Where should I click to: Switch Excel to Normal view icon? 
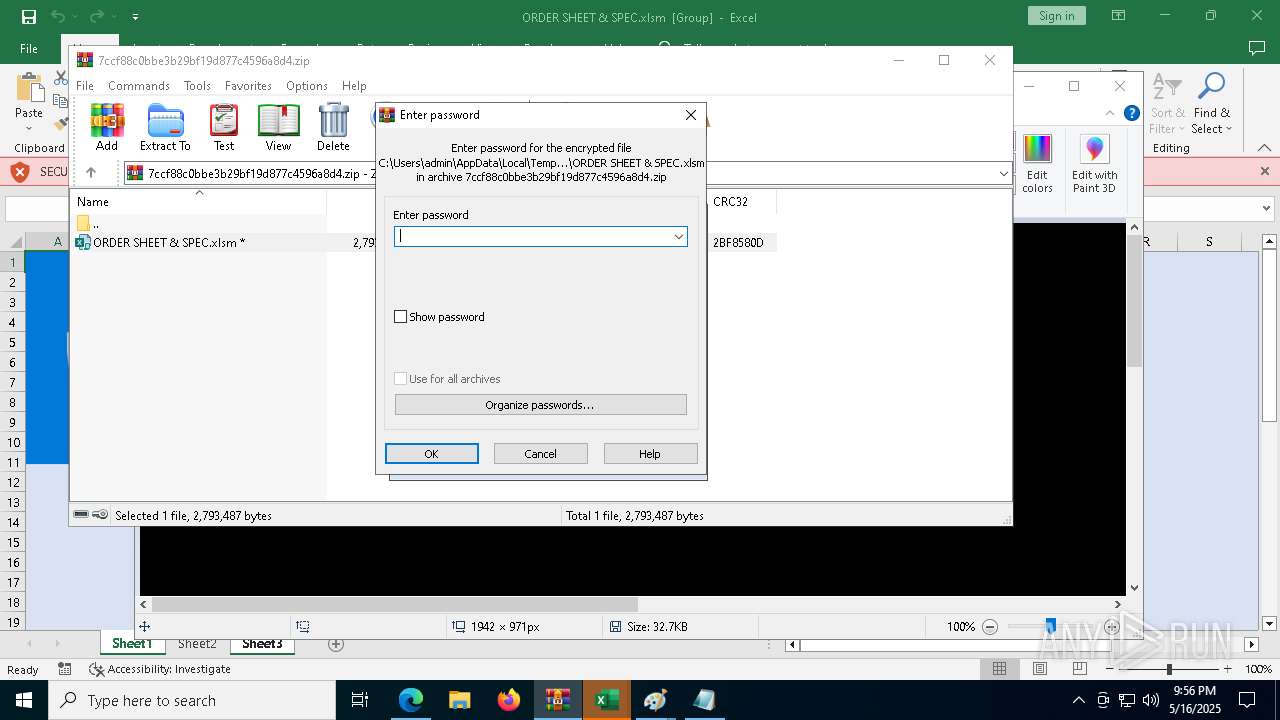click(x=999, y=669)
